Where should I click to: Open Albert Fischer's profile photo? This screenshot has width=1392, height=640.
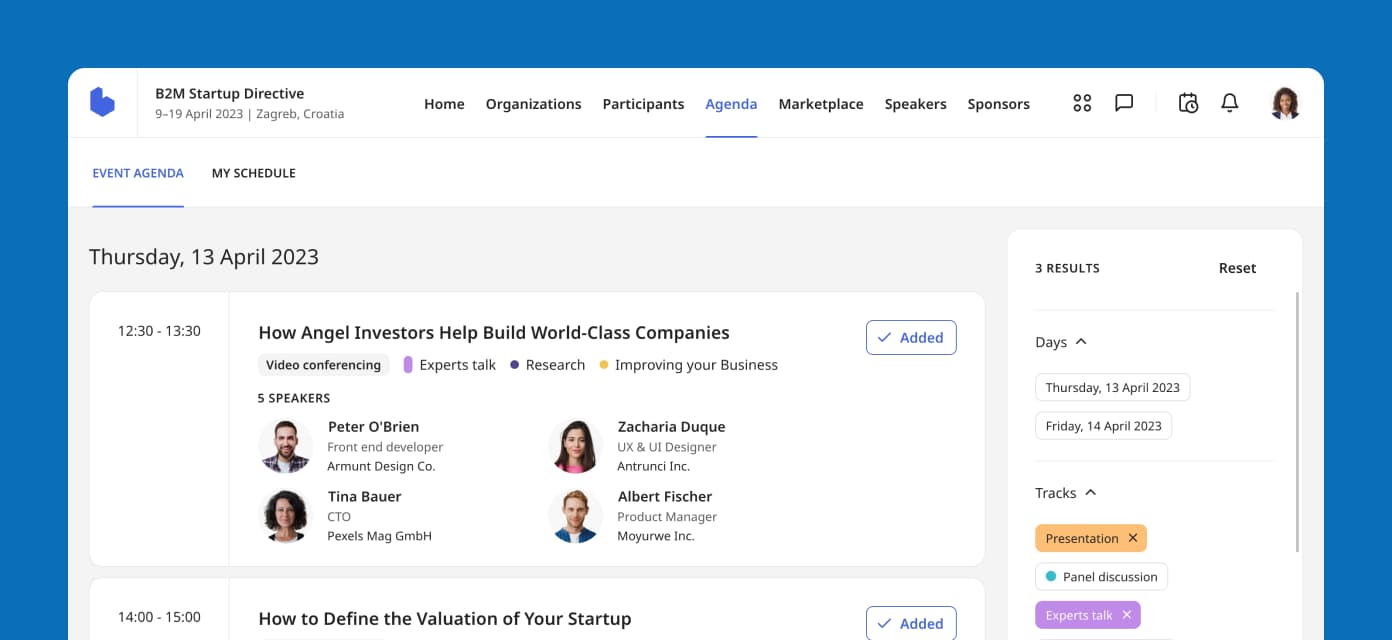coord(575,516)
